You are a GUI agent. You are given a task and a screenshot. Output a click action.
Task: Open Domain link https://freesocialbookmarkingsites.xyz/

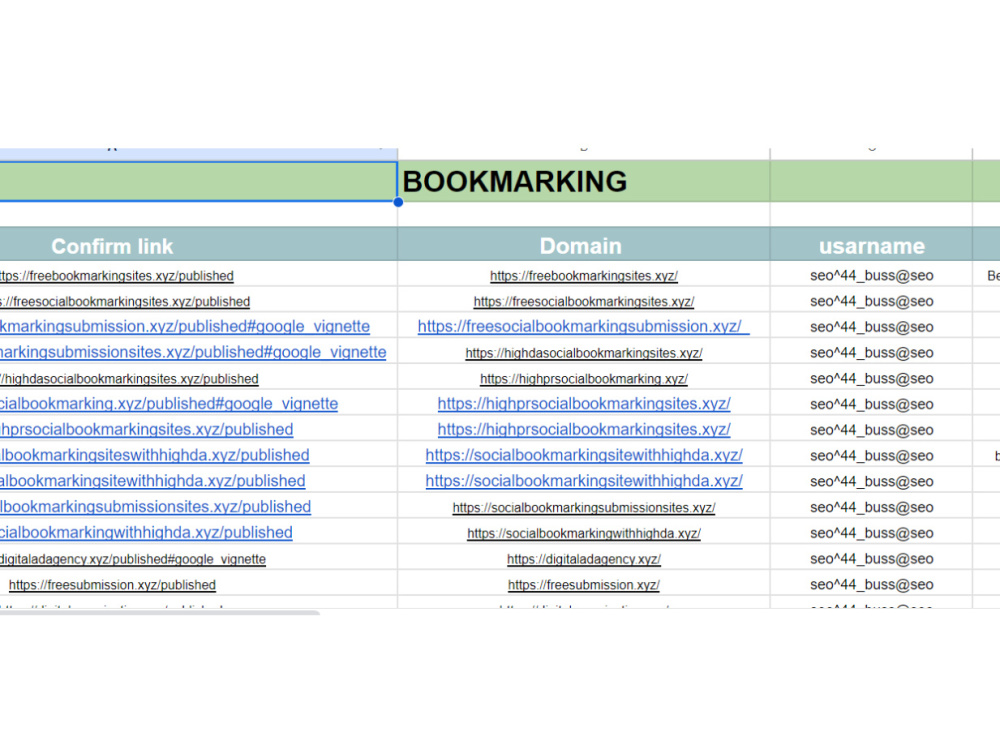pyautogui.click(x=584, y=301)
